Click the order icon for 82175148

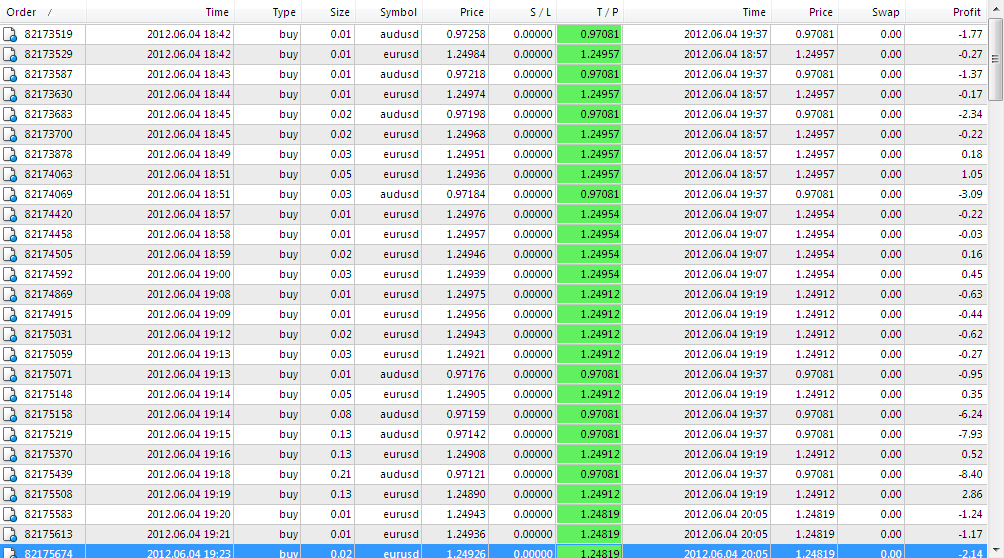10,395
